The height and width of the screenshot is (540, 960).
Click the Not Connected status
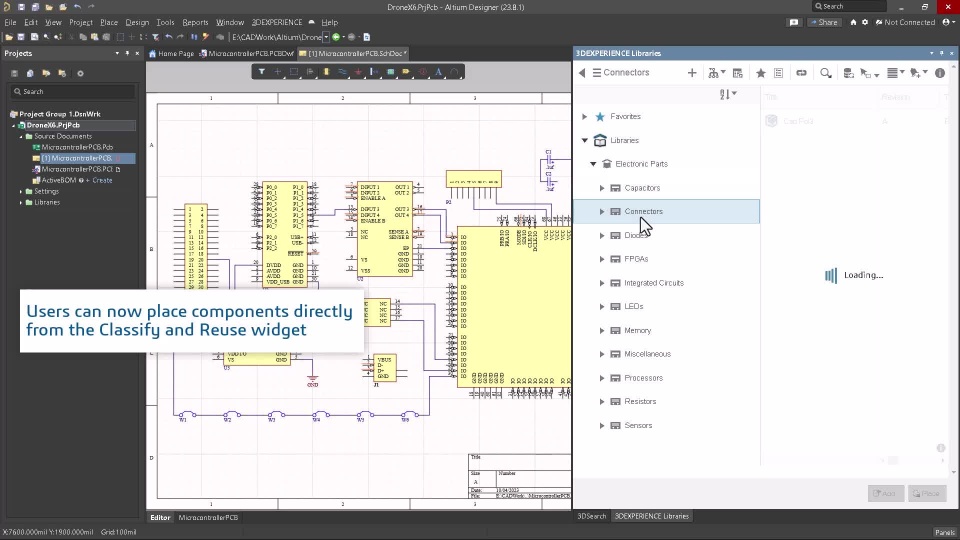pyautogui.click(x=905, y=22)
